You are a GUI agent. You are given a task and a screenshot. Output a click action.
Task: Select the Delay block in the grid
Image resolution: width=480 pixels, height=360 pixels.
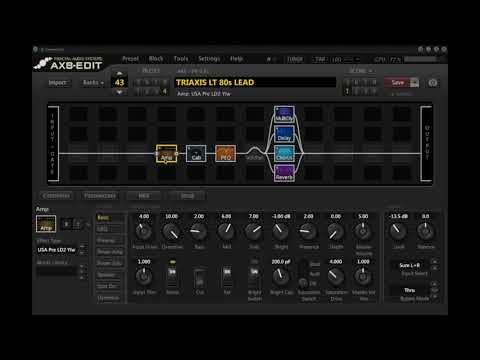coord(284,134)
